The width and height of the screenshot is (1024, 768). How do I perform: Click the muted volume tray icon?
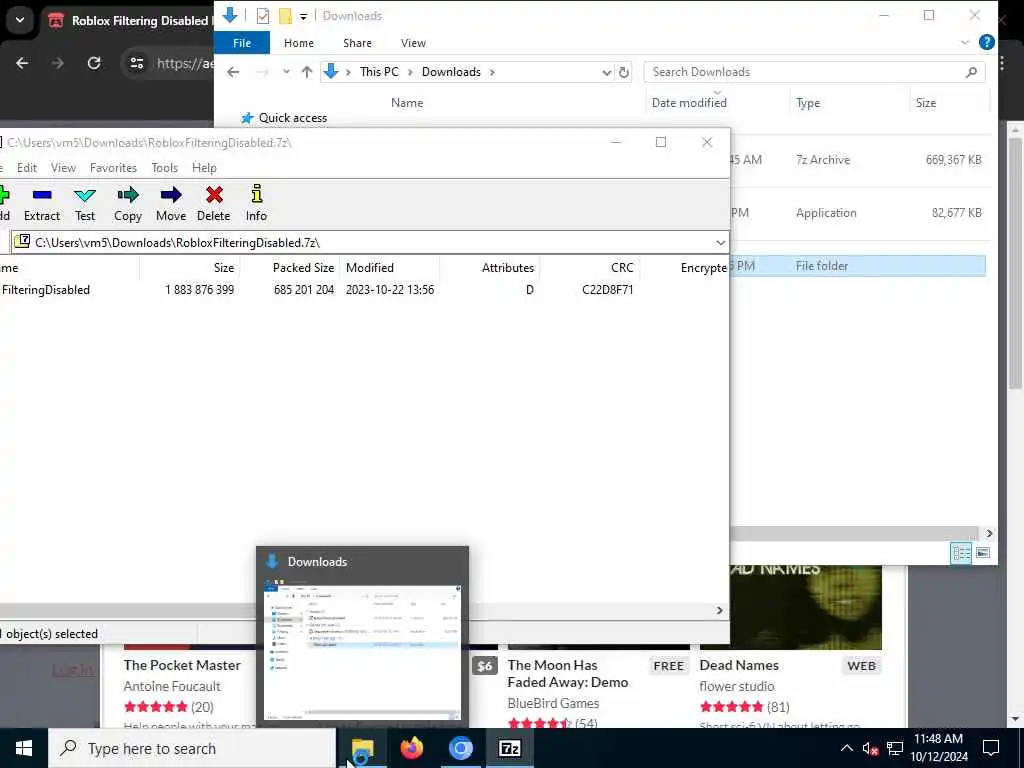[870, 748]
